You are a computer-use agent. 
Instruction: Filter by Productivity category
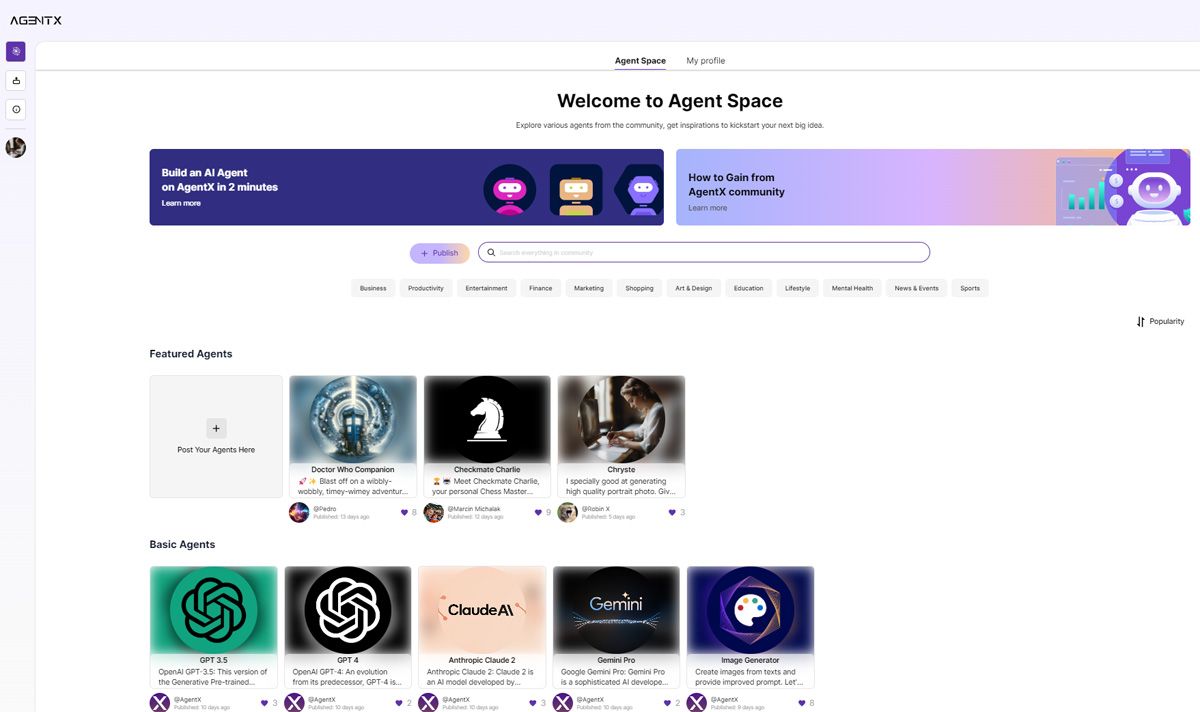tap(426, 288)
